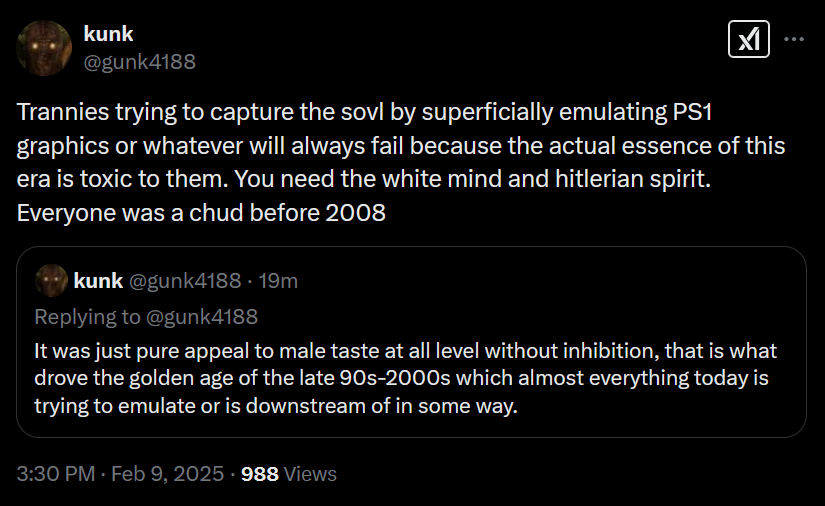This screenshot has width=825, height=506.
Task: Click the small avatar in quoted post
Action: pyautogui.click(x=50, y=280)
